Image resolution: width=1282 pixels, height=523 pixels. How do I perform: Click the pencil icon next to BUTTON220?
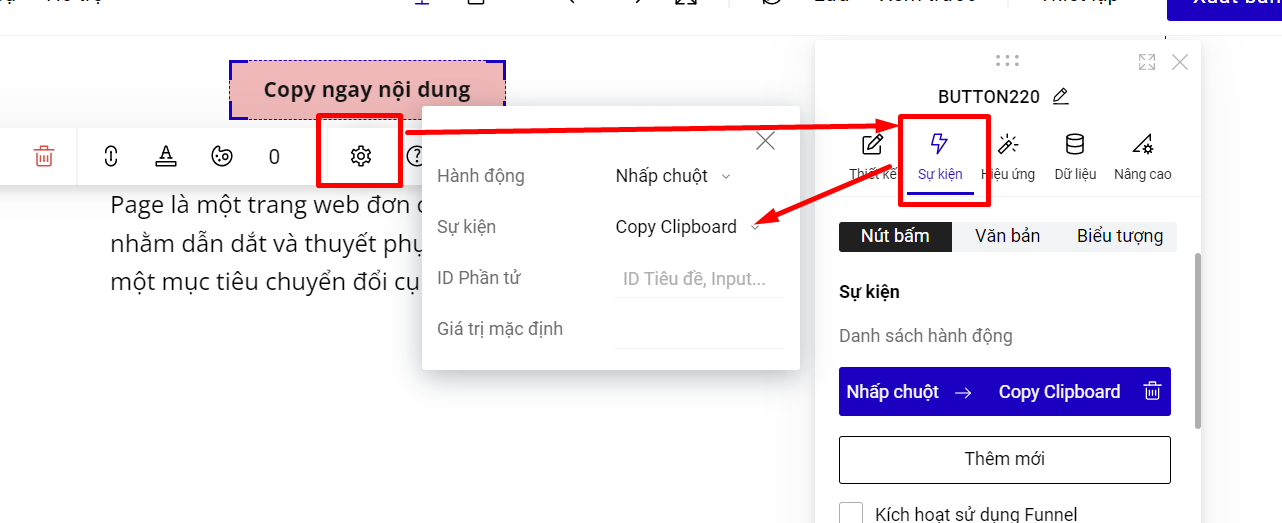pos(1061,97)
